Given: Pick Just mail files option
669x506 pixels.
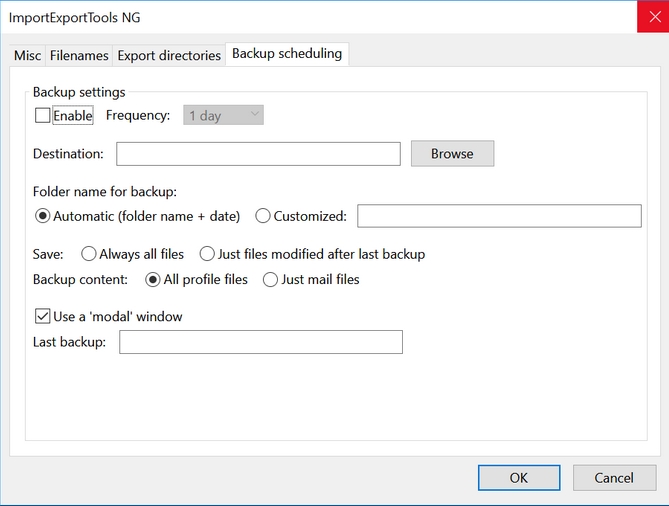Looking at the screenshot, I should click(271, 280).
